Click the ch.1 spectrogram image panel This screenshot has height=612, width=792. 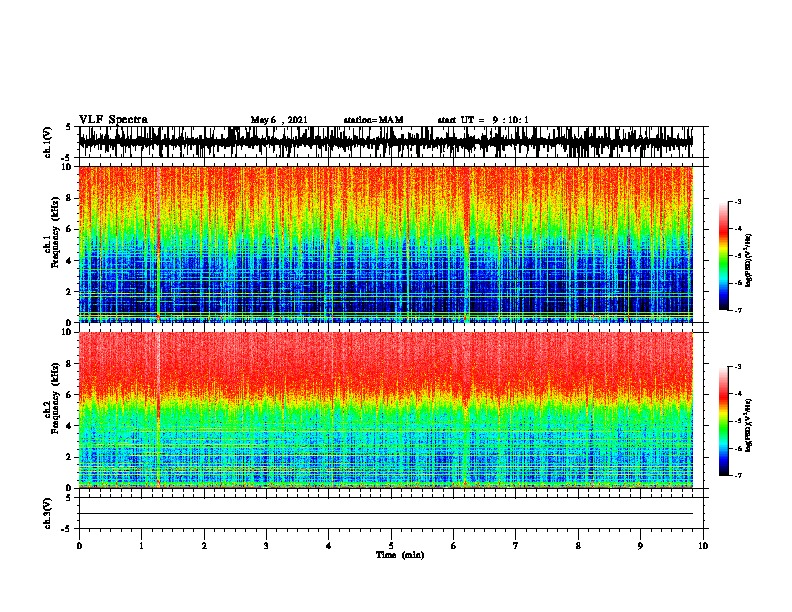386,244
